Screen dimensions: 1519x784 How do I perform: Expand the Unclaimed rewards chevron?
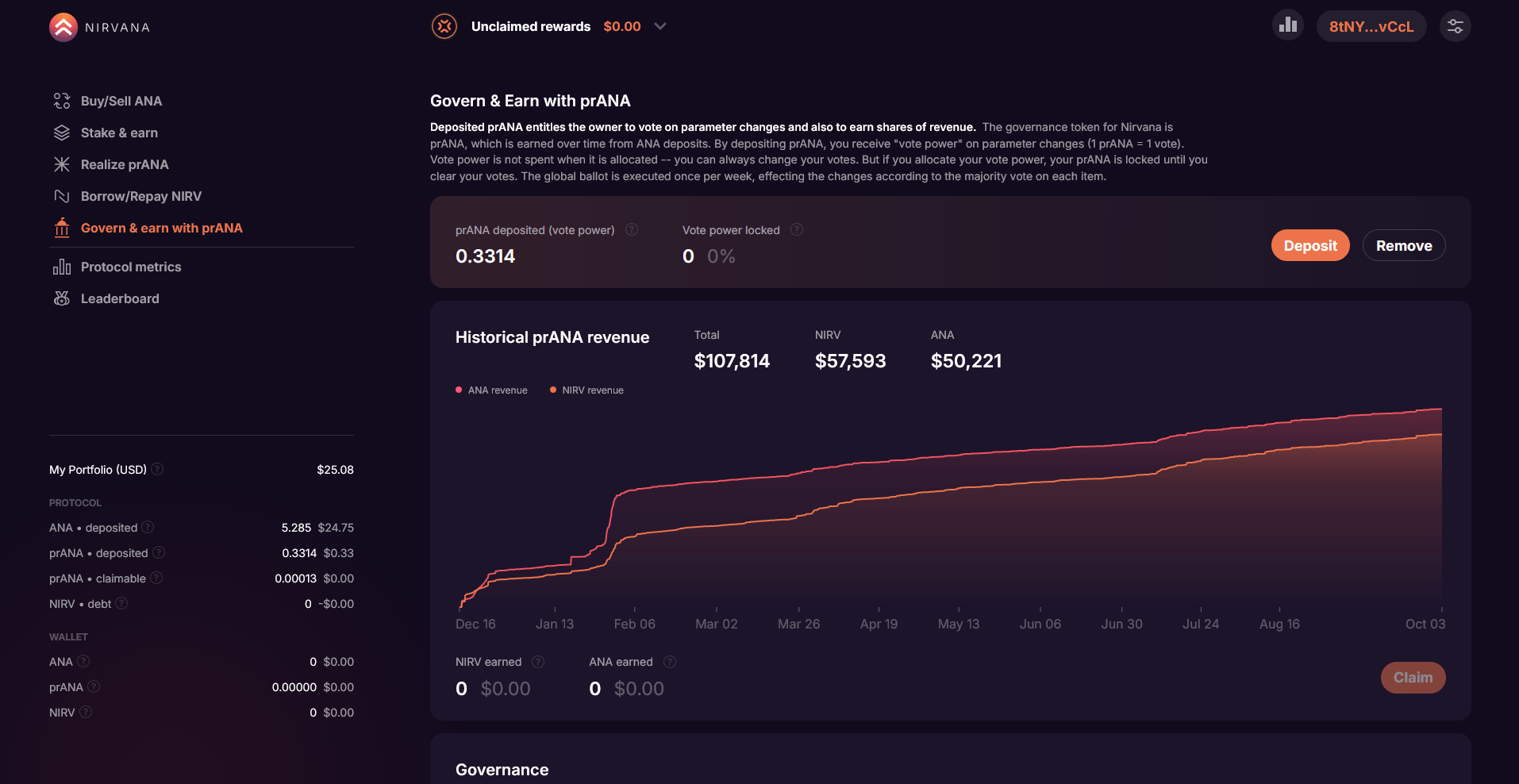(660, 26)
